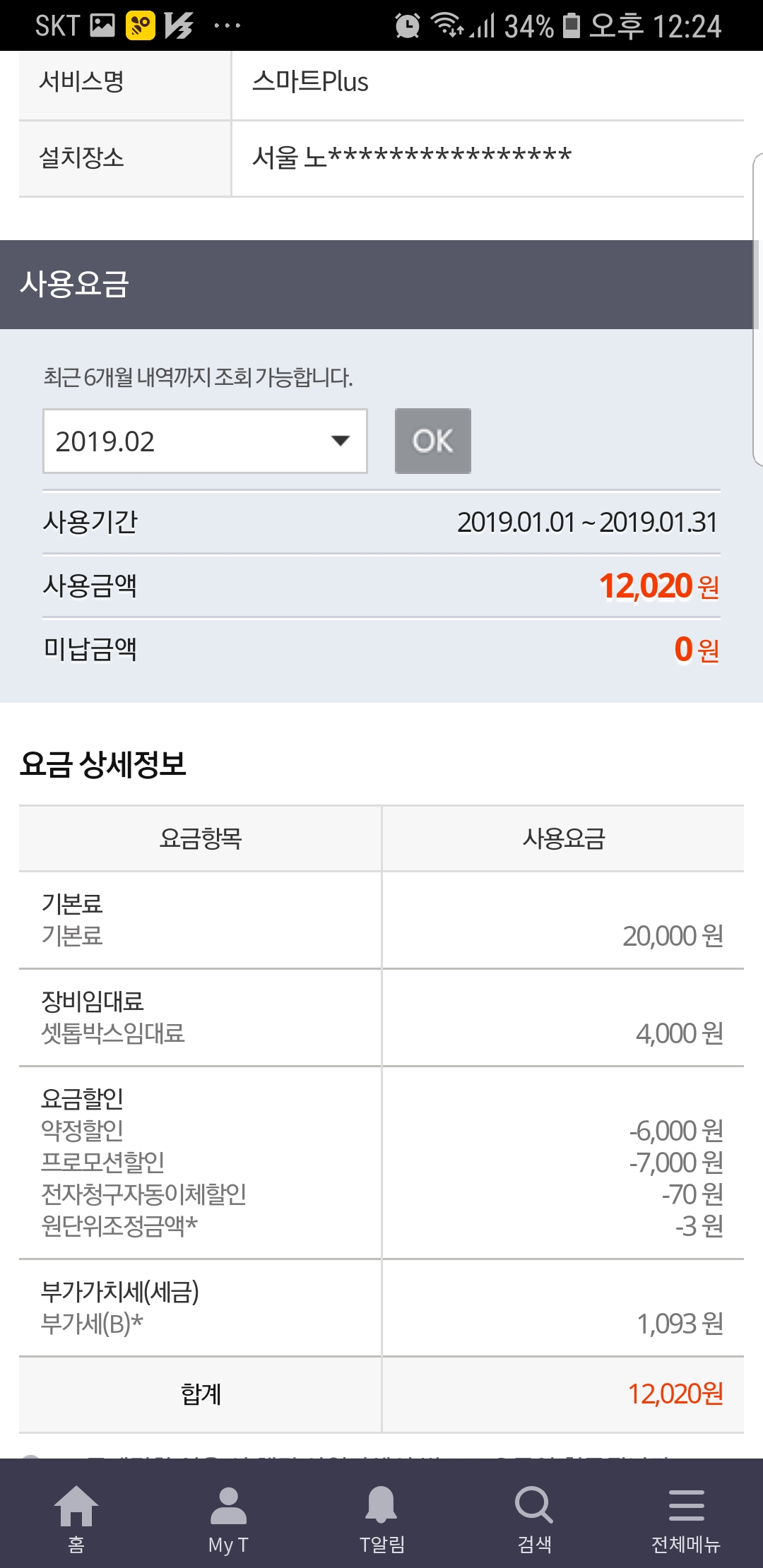Tap the 프로모션할인 discount line
Viewport: 763px width, 1568px height.
click(103, 1162)
